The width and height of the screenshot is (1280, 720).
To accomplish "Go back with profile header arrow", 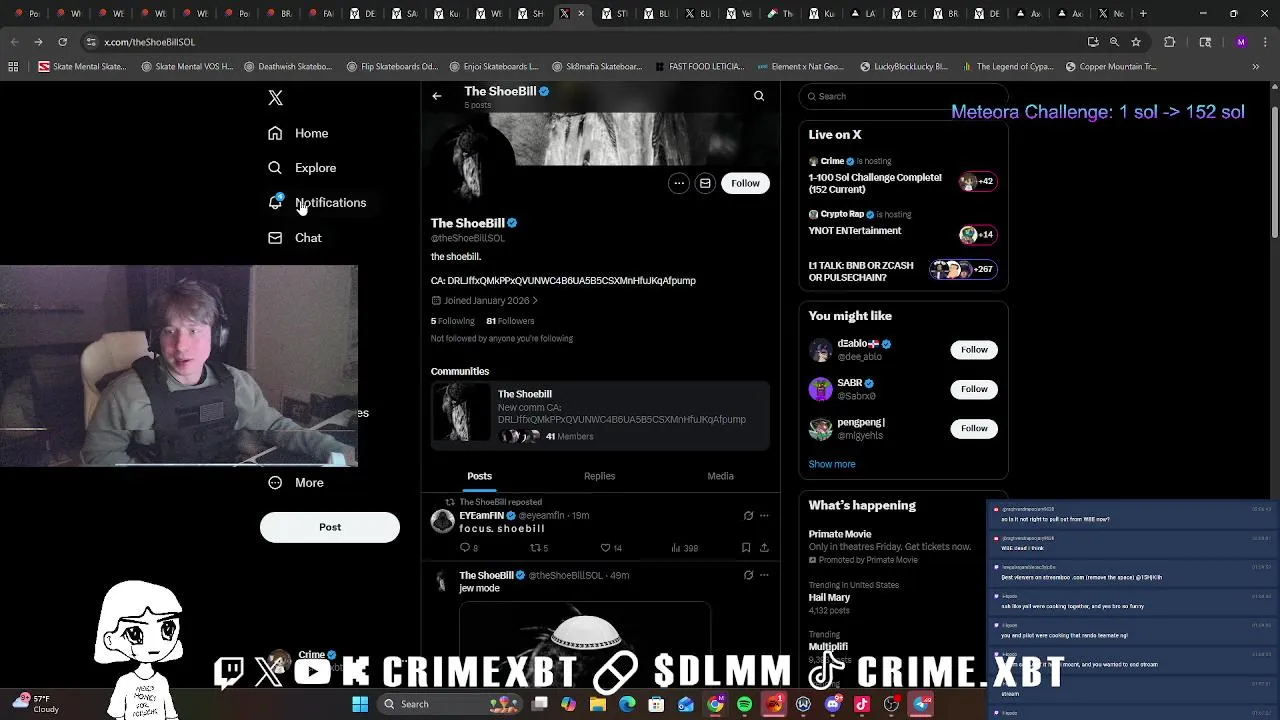I will tap(437, 96).
